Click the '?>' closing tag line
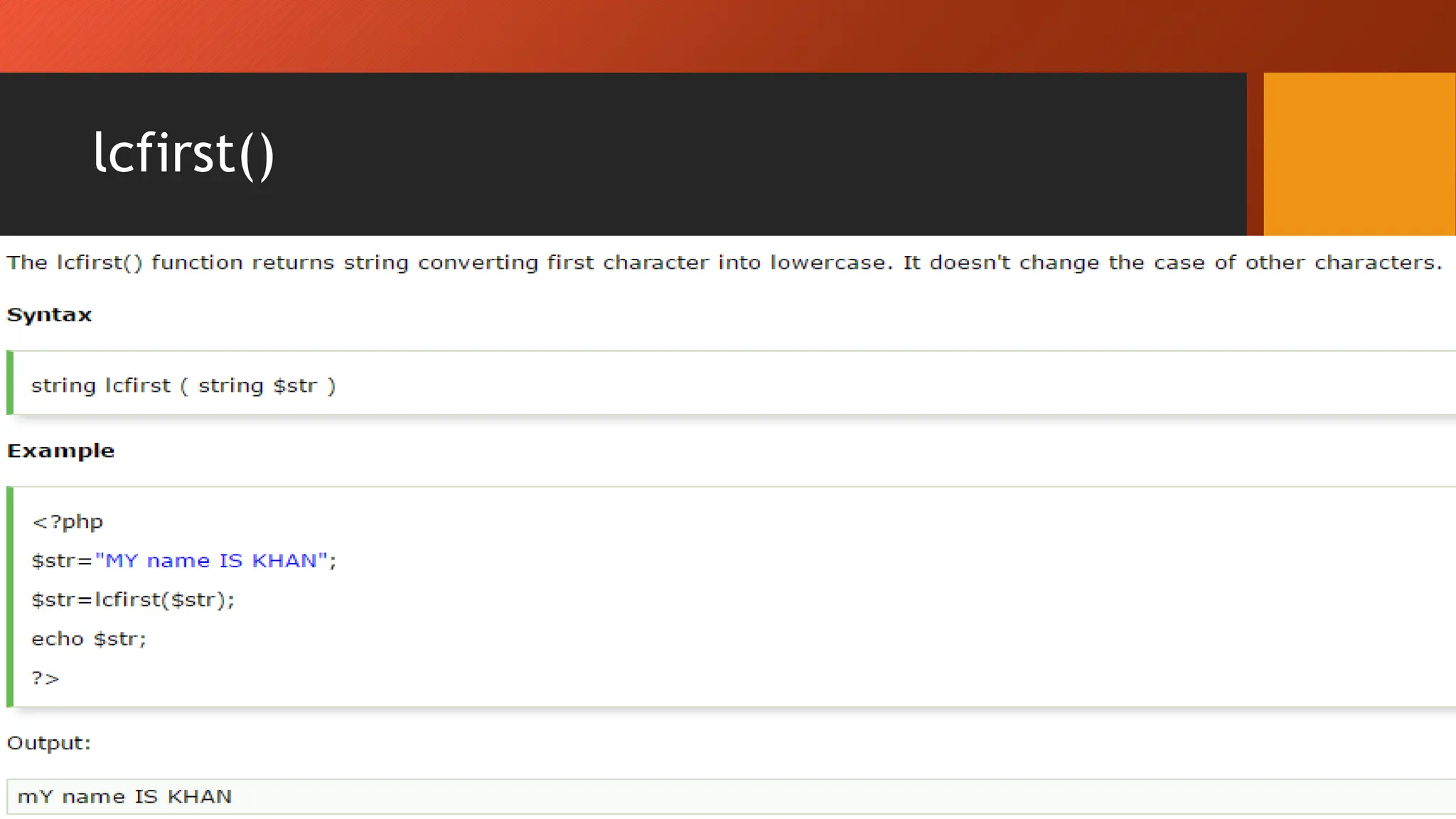 pos(45,678)
